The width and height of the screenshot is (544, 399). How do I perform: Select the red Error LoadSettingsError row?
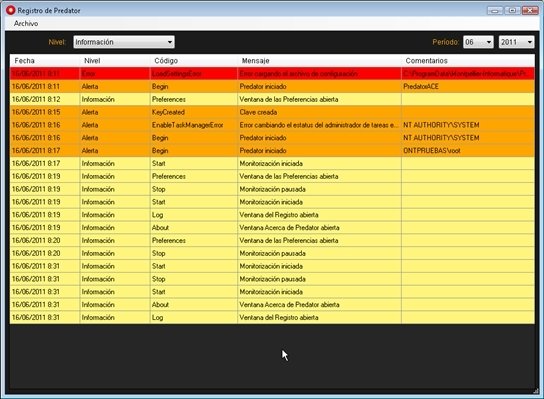(272, 74)
